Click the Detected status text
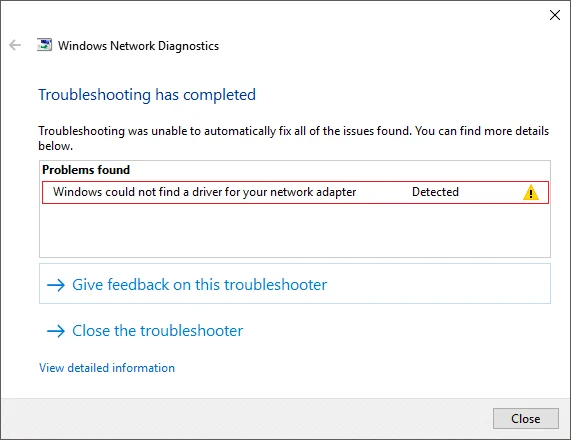This screenshot has height=440, width=571. 435,192
